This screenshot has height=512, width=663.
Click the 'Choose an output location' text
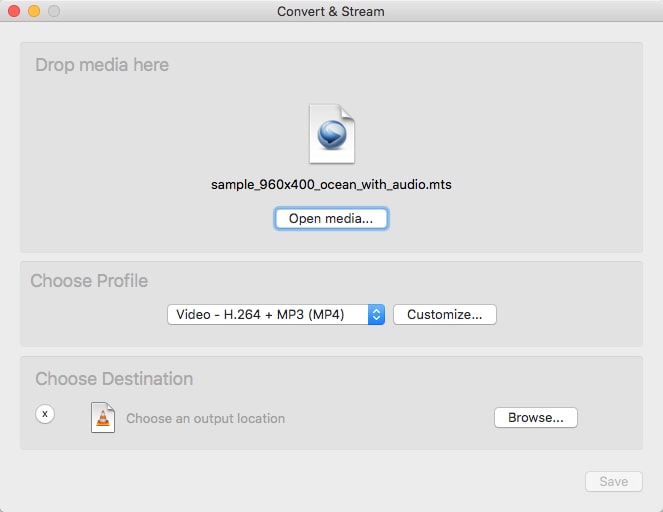tap(205, 419)
